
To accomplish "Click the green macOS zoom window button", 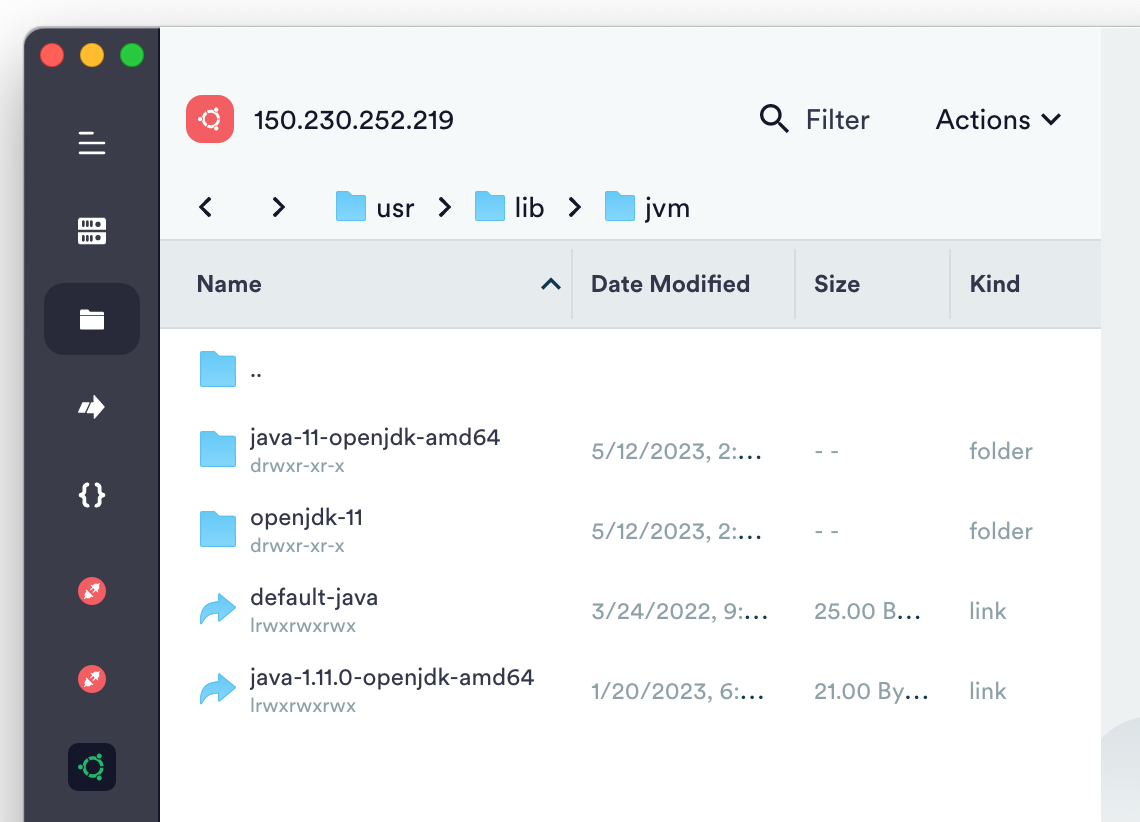I will click(132, 55).
